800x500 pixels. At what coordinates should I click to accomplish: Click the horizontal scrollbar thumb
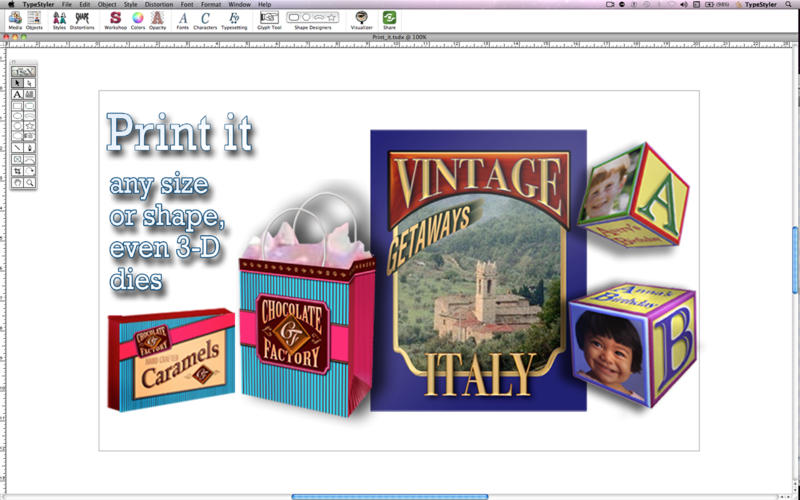click(x=390, y=496)
